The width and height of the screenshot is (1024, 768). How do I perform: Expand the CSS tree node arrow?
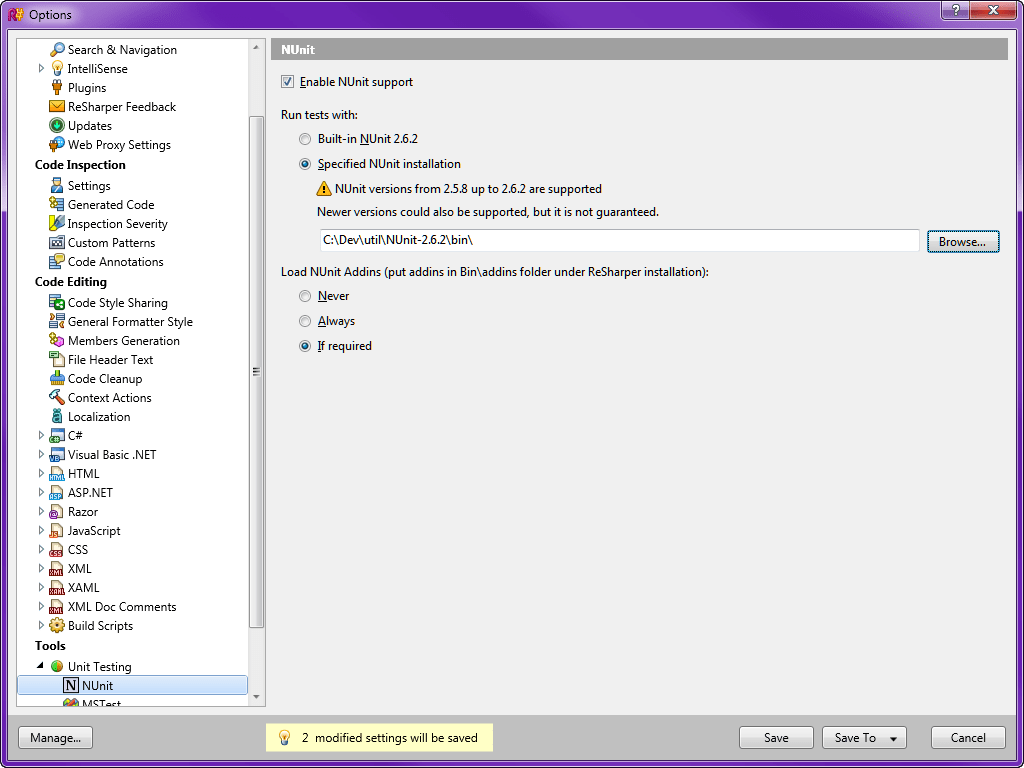[x=41, y=549]
